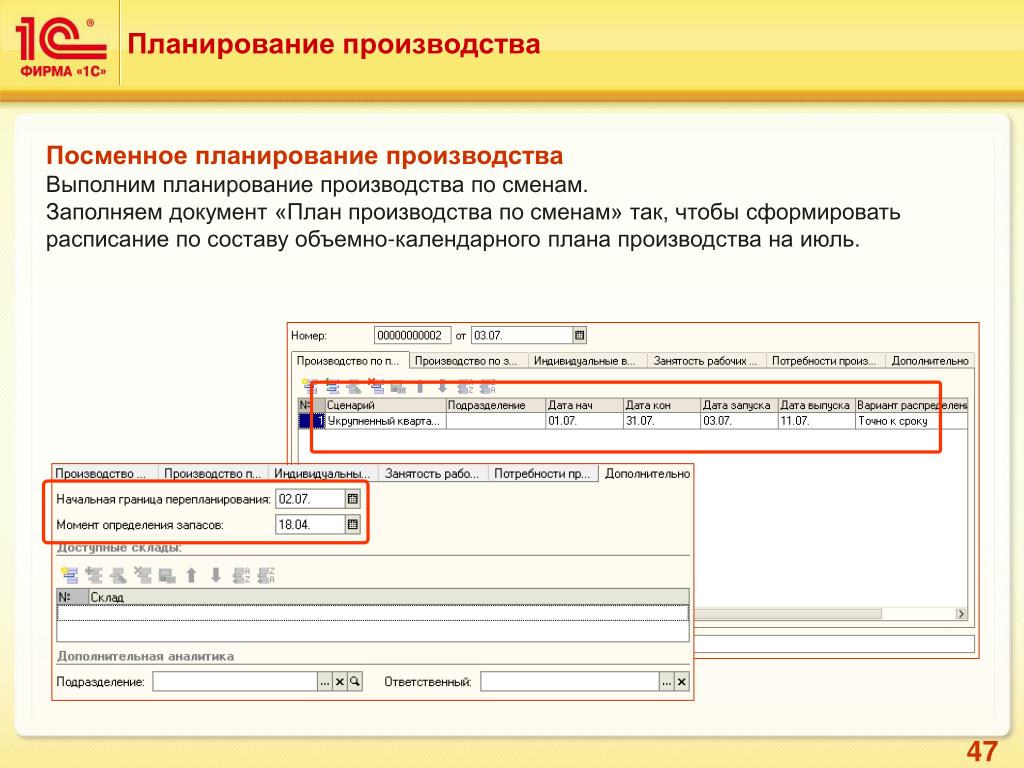Click the Подразделение column header

[496, 405]
